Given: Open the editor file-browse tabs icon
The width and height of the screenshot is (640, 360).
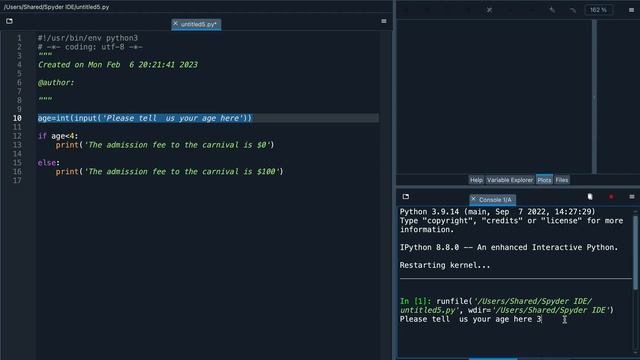Looking at the screenshot, I should tap(9, 21).
